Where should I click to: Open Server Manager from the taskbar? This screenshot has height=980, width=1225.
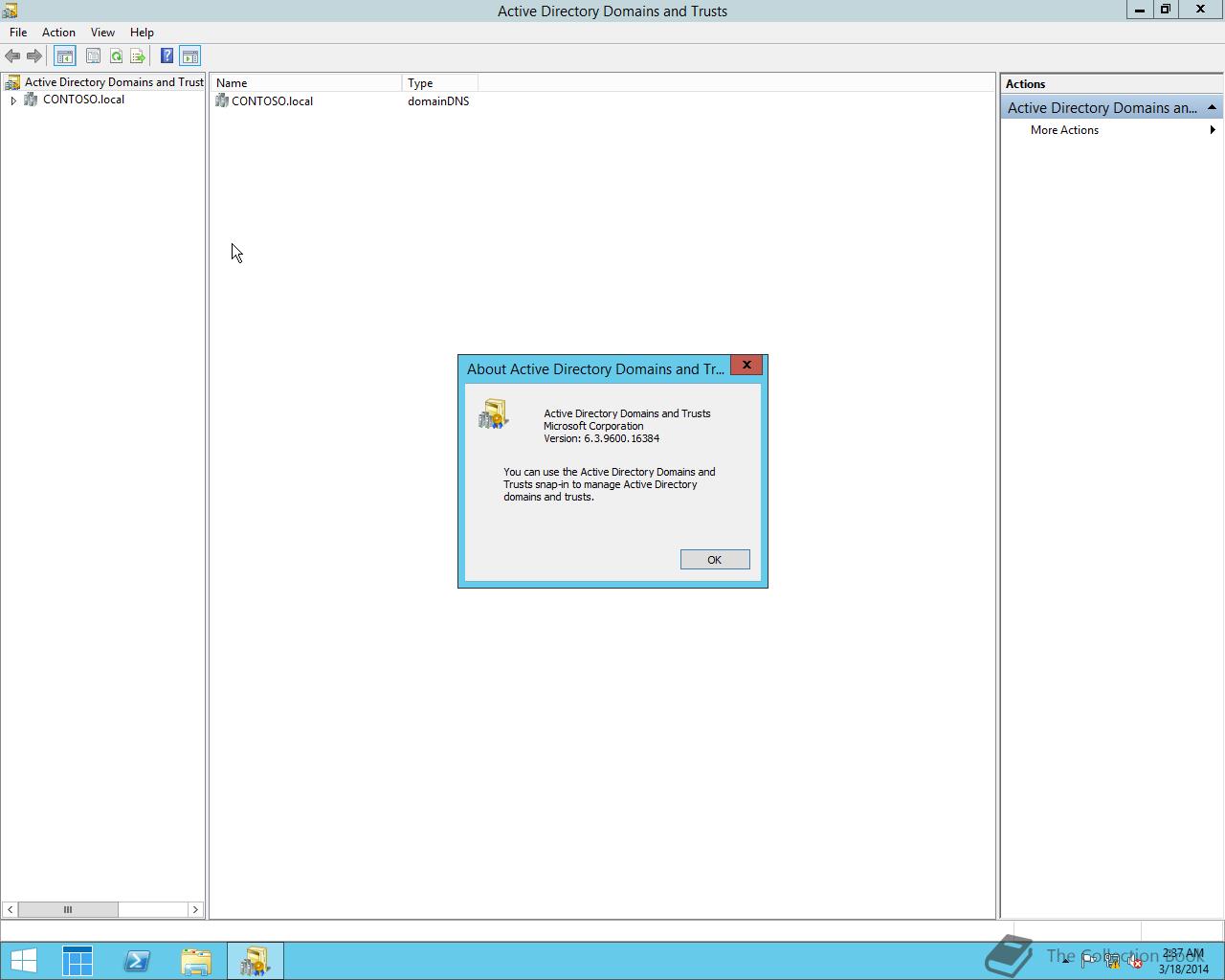[x=78, y=961]
